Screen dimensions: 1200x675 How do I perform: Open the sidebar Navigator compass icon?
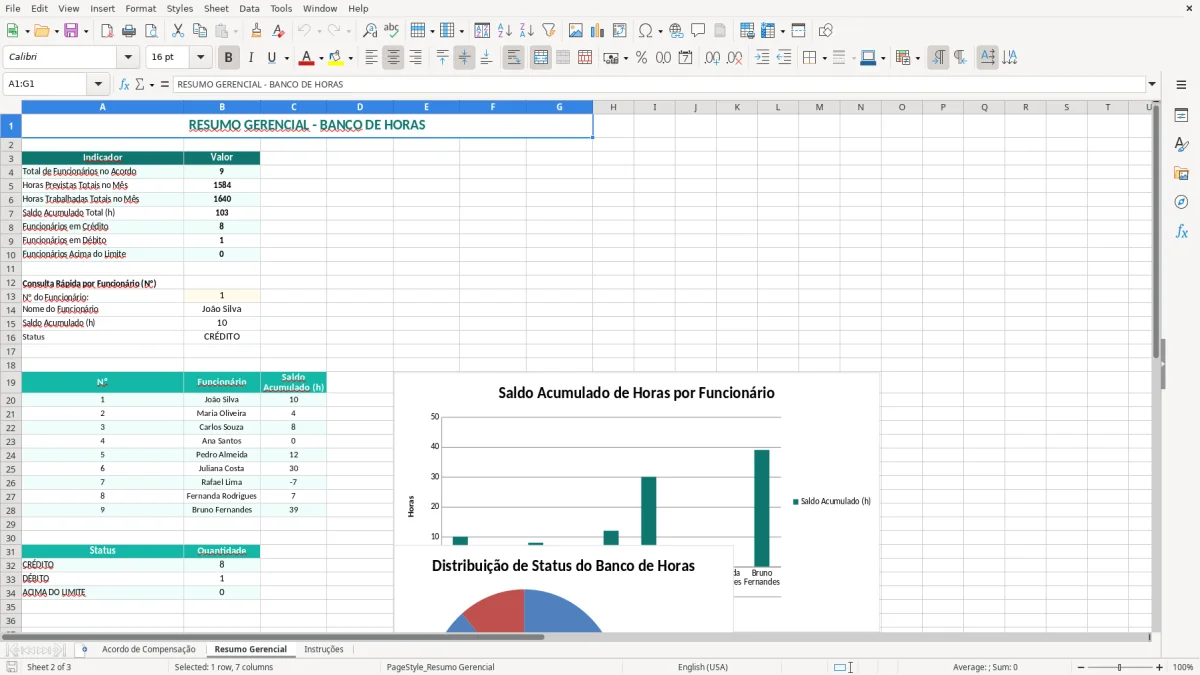1181,202
